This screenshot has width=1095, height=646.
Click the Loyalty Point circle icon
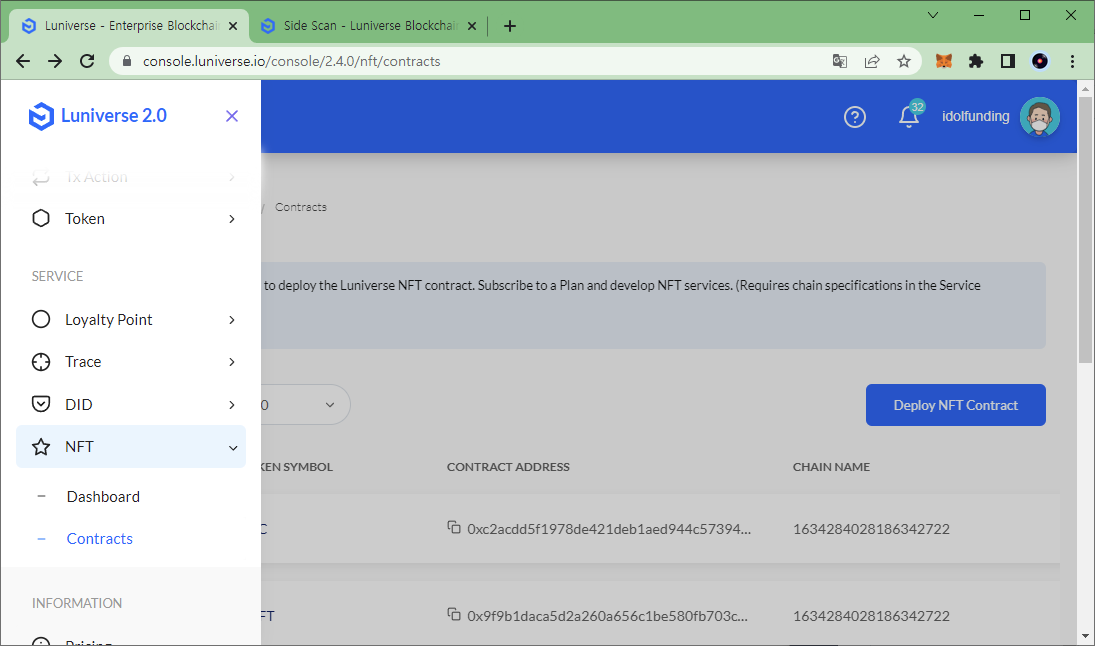[41, 319]
